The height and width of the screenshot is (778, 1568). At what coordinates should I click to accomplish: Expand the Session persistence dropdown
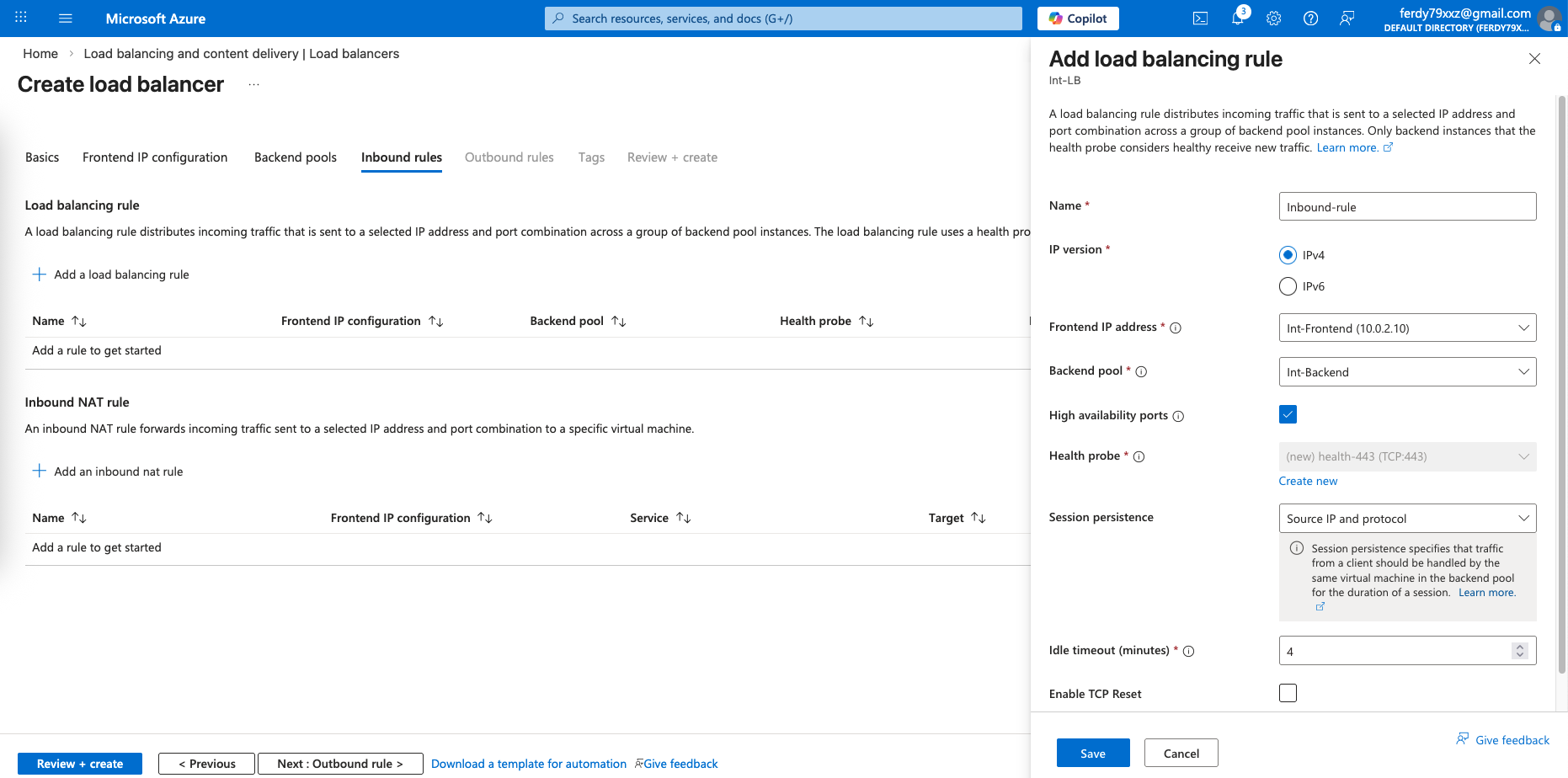tap(1406, 519)
